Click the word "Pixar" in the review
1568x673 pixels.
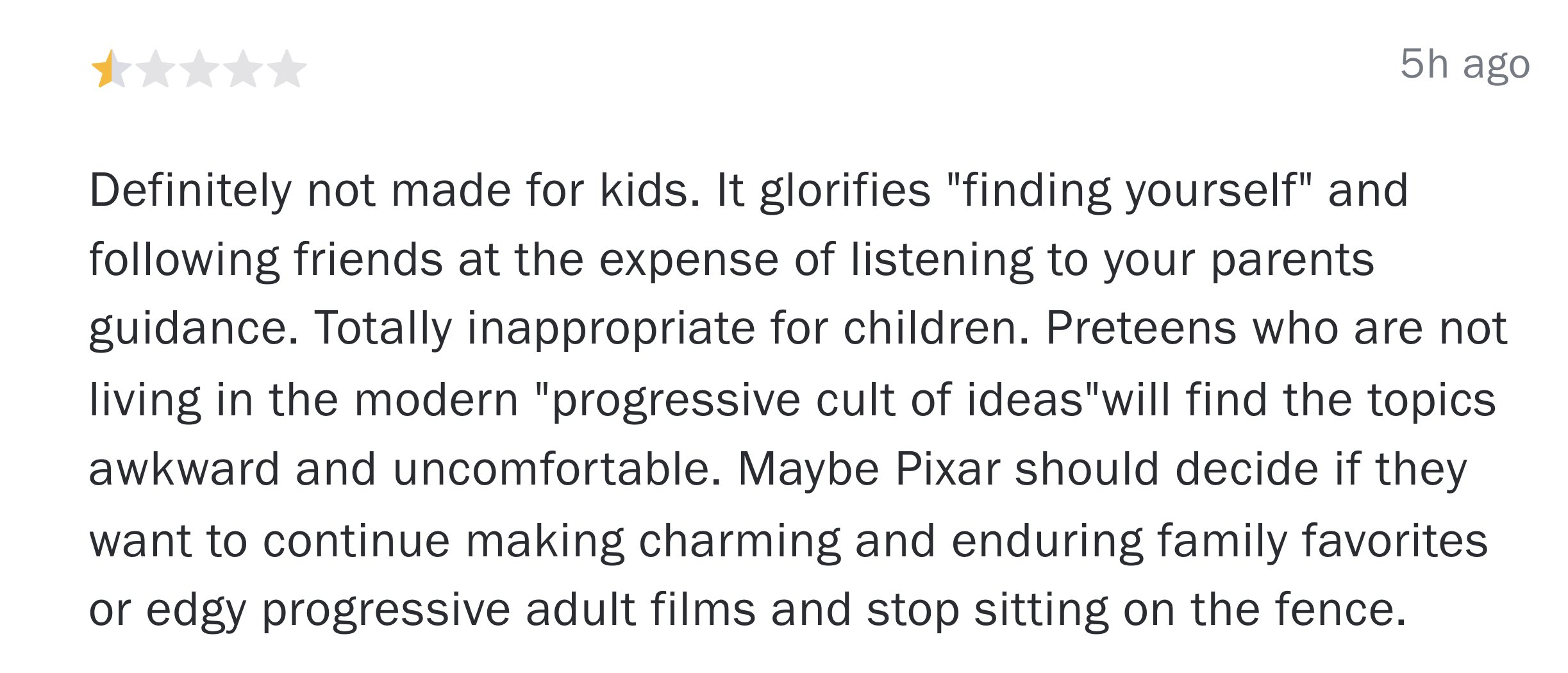coord(947,469)
